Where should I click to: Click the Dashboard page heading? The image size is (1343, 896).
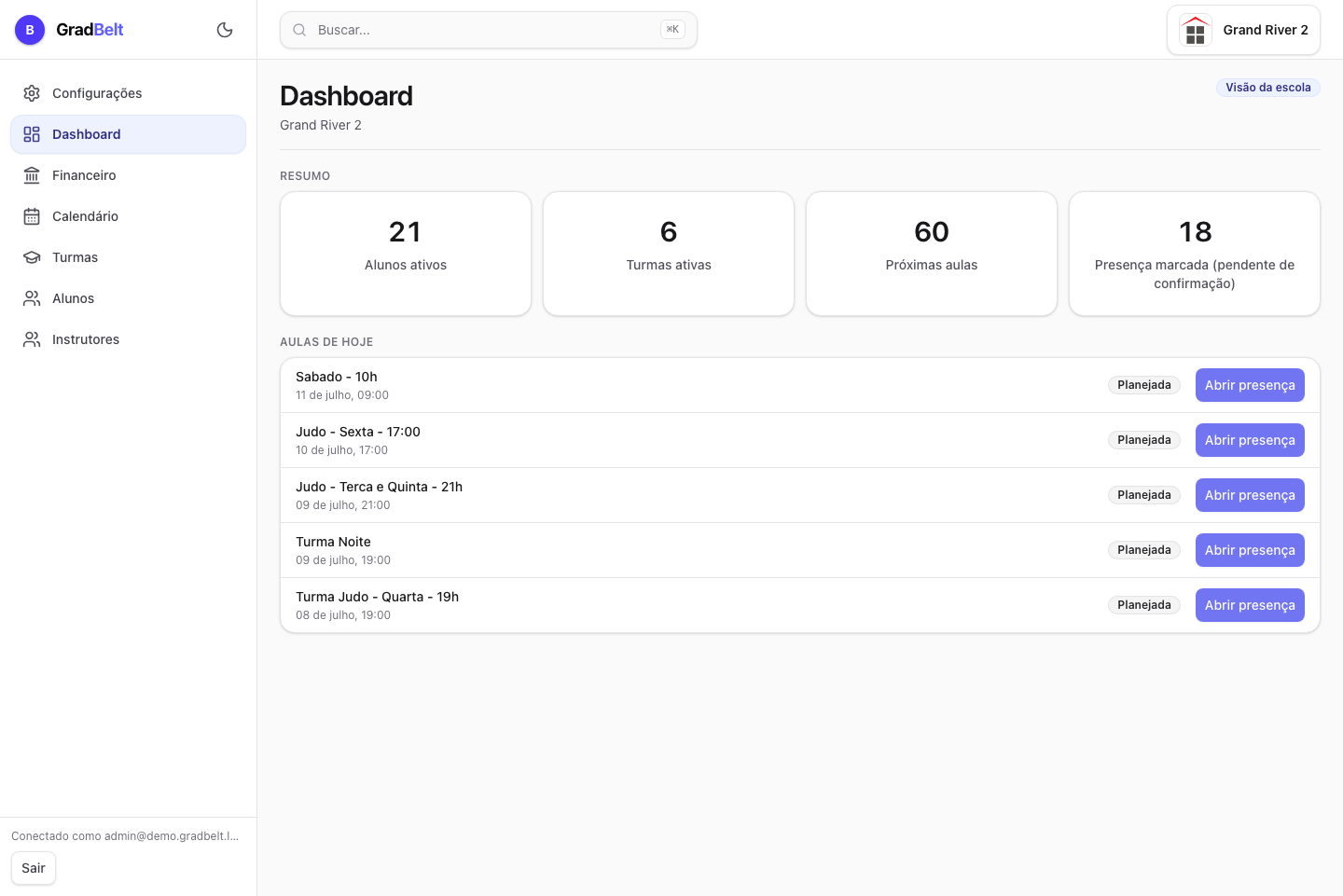pos(346,96)
